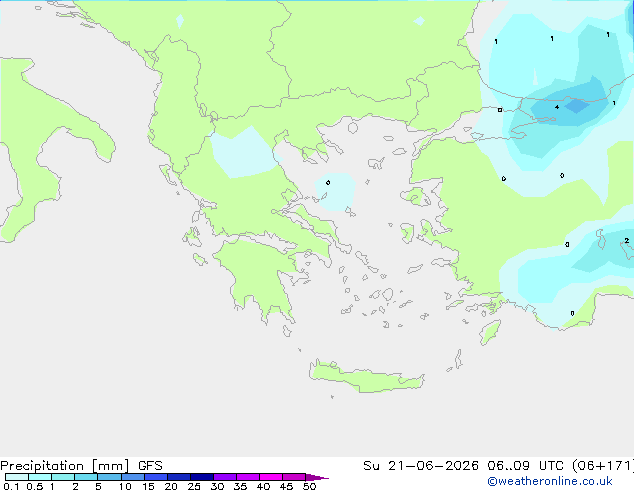Screen dimensions: 634x490
Task: Click the '0.5' legend scale value
Action: click(x=34, y=486)
